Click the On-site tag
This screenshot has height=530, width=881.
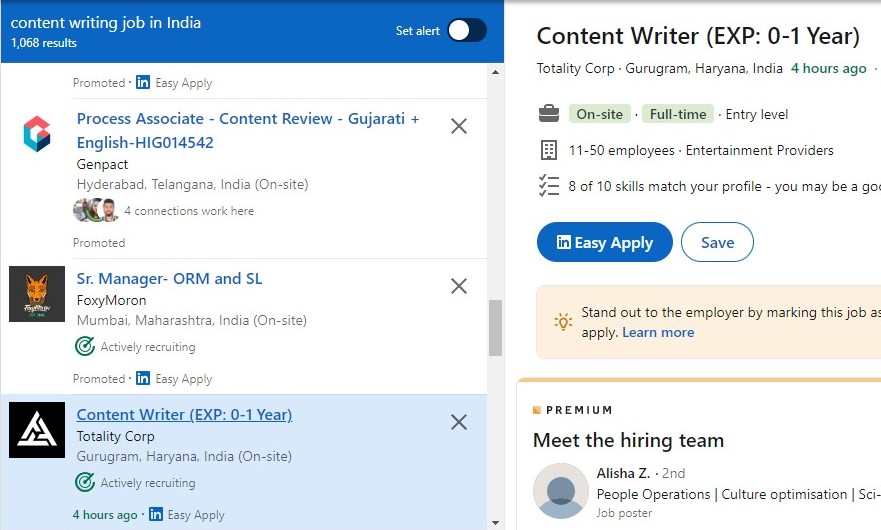[600, 114]
